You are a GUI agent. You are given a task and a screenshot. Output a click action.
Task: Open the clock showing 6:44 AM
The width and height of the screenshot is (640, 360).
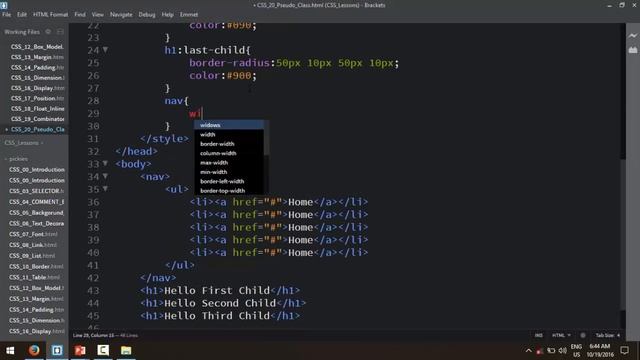tap(600, 350)
